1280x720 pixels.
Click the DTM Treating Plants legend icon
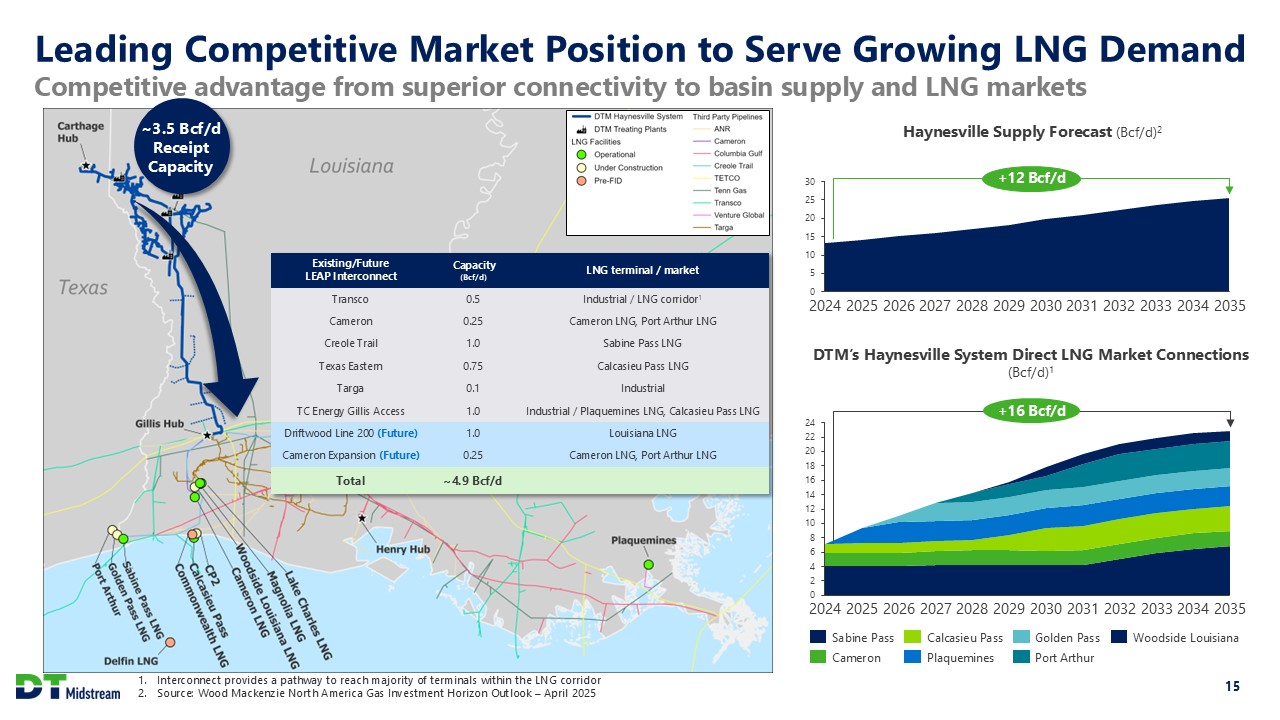pyautogui.click(x=580, y=129)
